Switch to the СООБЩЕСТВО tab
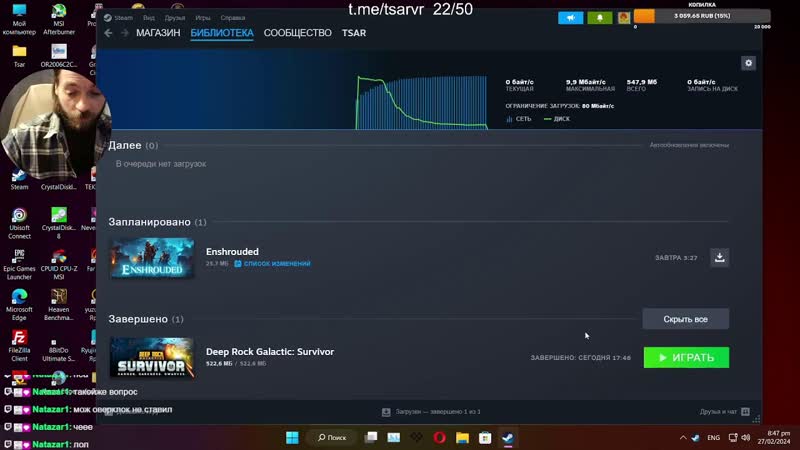The image size is (800, 450). (297, 33)
